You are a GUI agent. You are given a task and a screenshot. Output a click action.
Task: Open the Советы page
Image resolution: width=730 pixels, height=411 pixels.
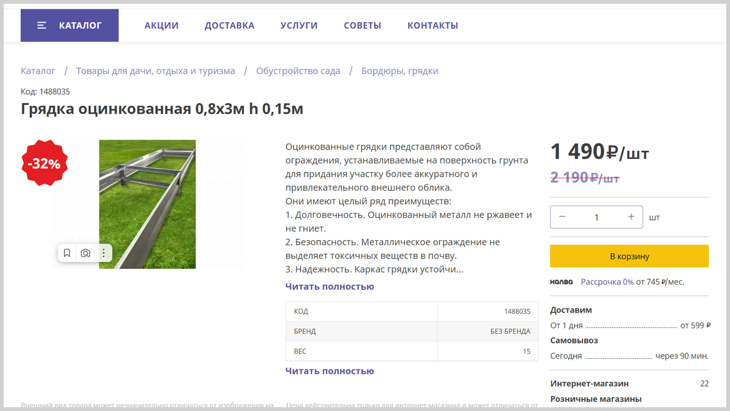coord(362,26)
